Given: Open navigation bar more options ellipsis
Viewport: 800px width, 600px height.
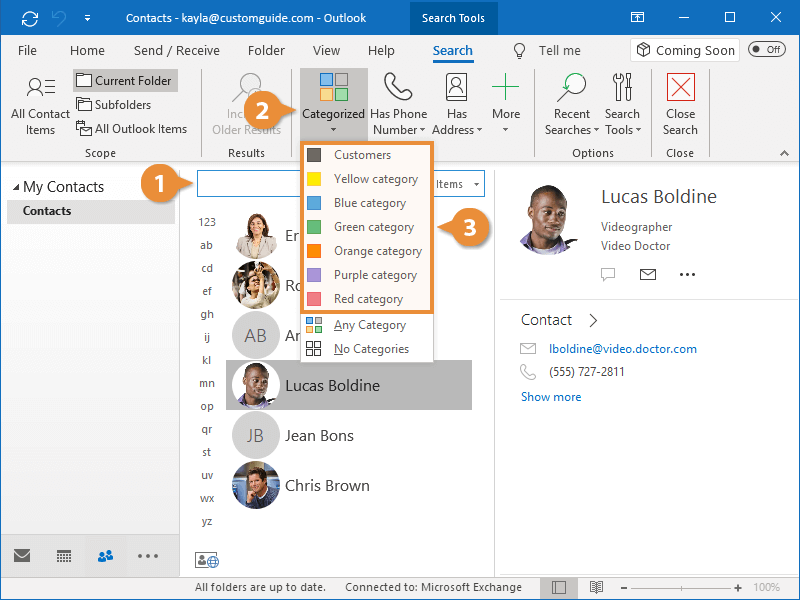Looking at the screenshot, I should point(148,556).
